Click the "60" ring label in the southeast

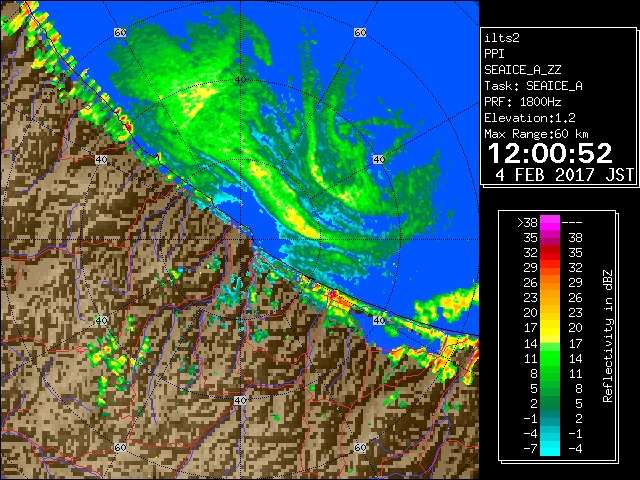(360, 447)
